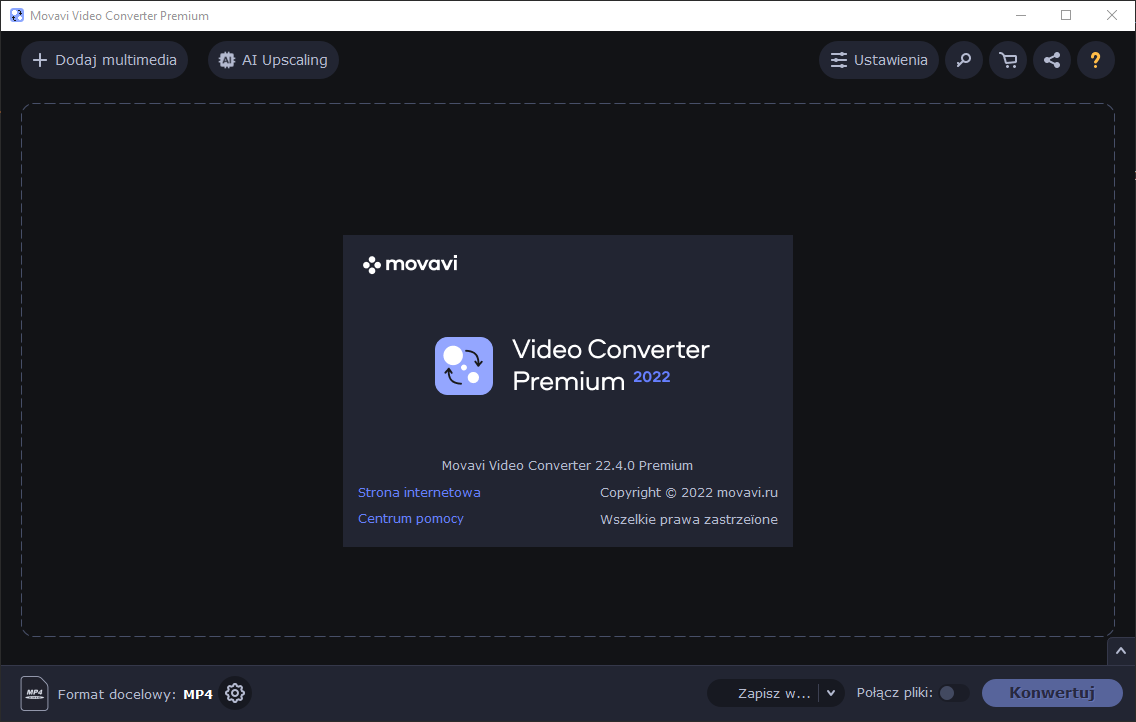
Task: Toggle the Połącz pliki switch
Action: click(x=953, y=693)
